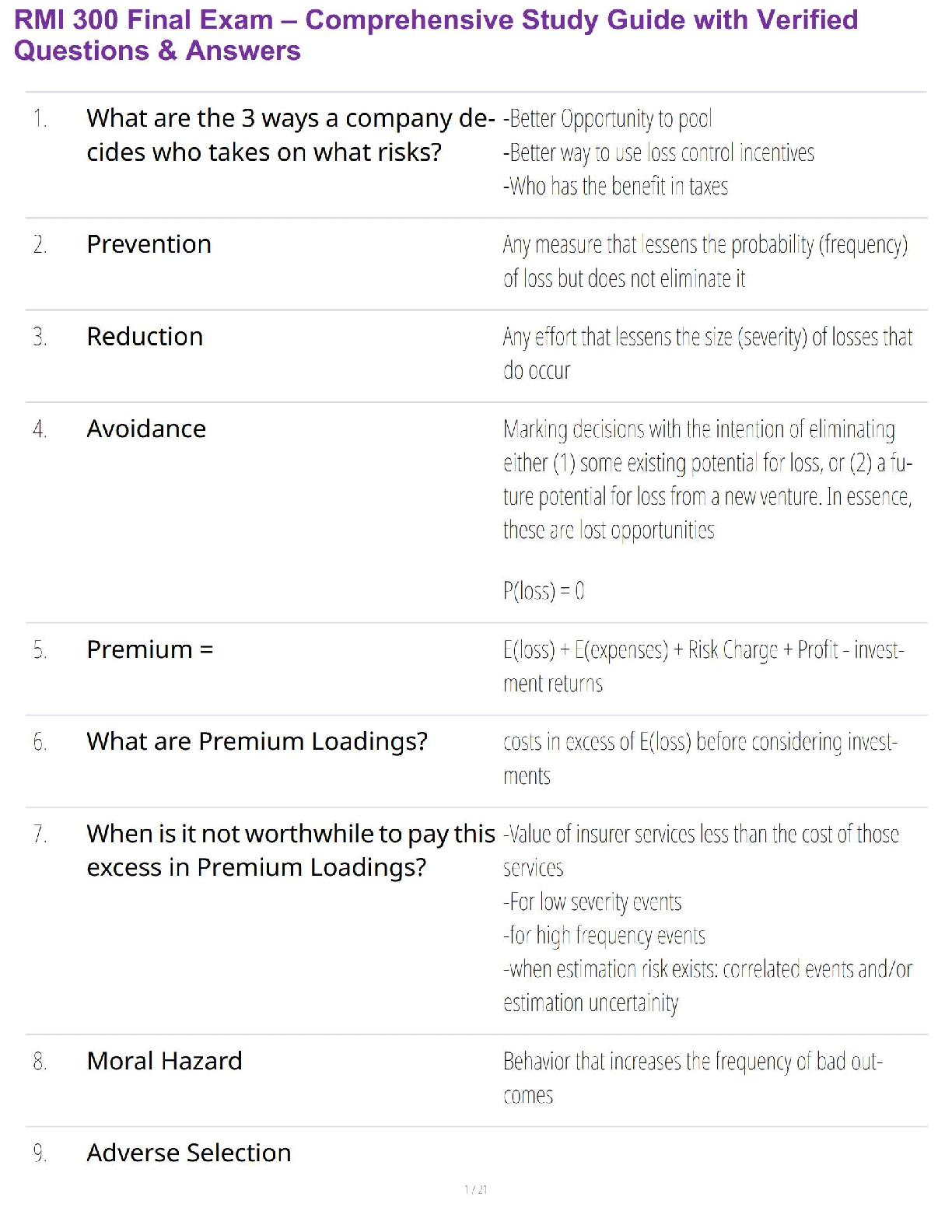Viewport: 952px width, 1232px height.
Task: Click the 'Premium =' term
Action: pos(149,649)
